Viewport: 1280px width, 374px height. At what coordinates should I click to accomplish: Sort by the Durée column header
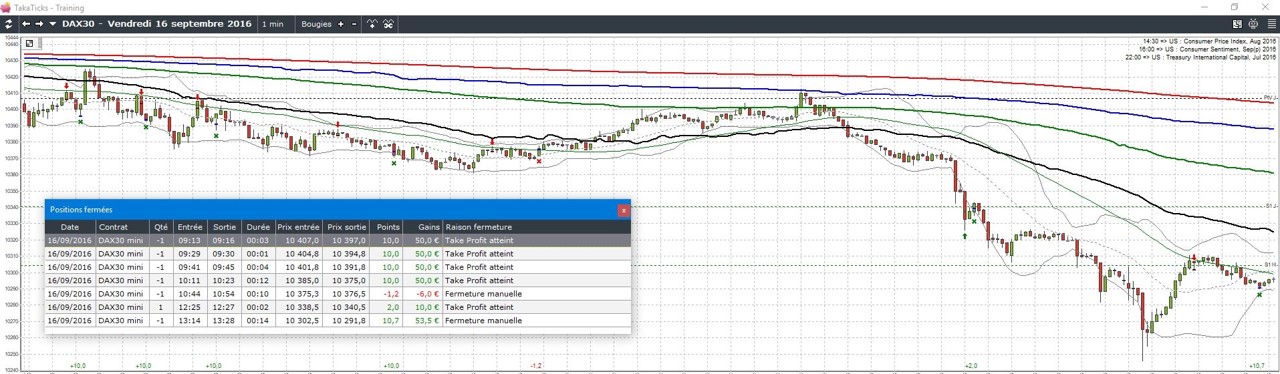tap(258, 227)
